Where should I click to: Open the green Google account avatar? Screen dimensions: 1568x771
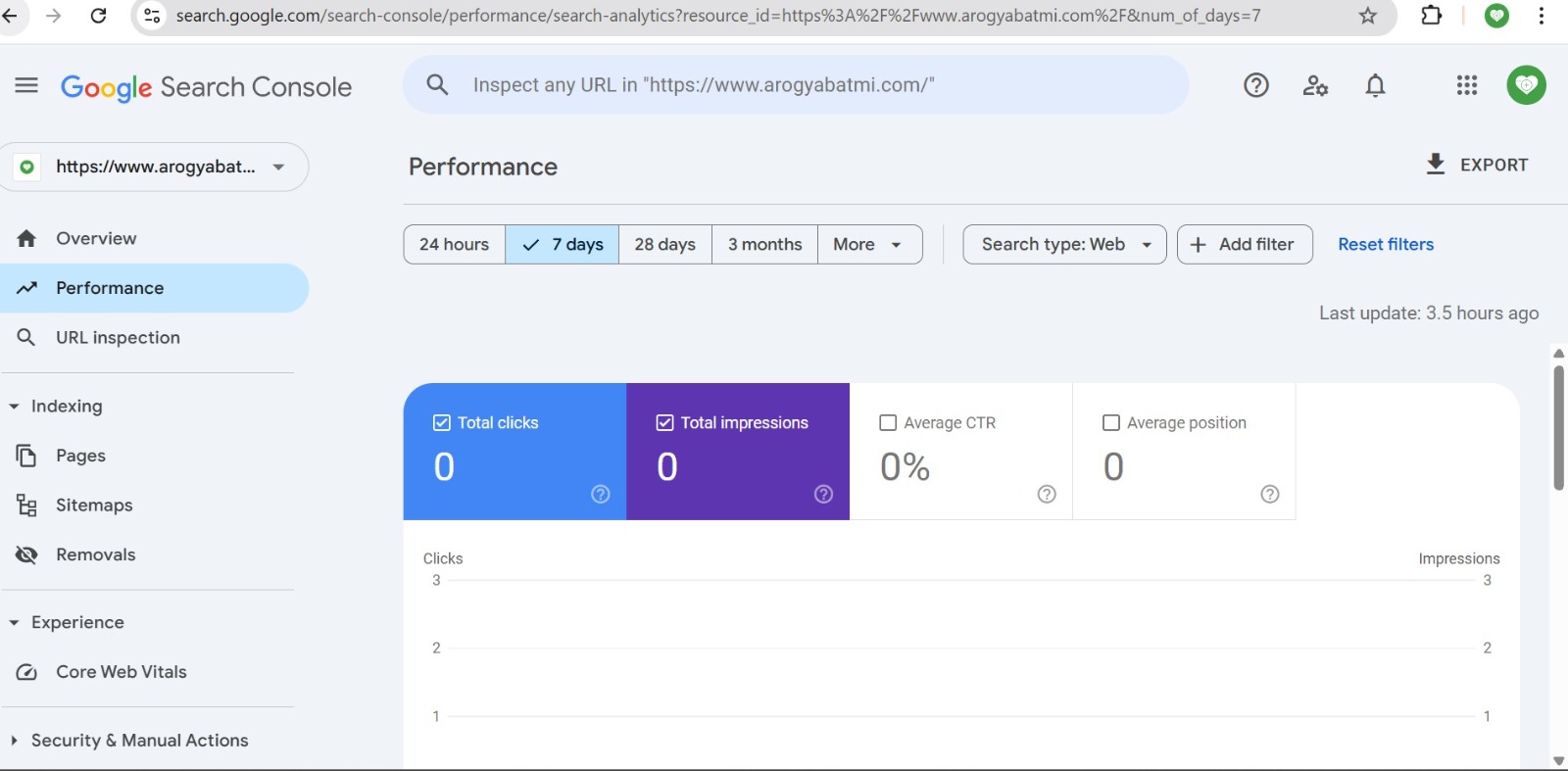[1526, 85]
